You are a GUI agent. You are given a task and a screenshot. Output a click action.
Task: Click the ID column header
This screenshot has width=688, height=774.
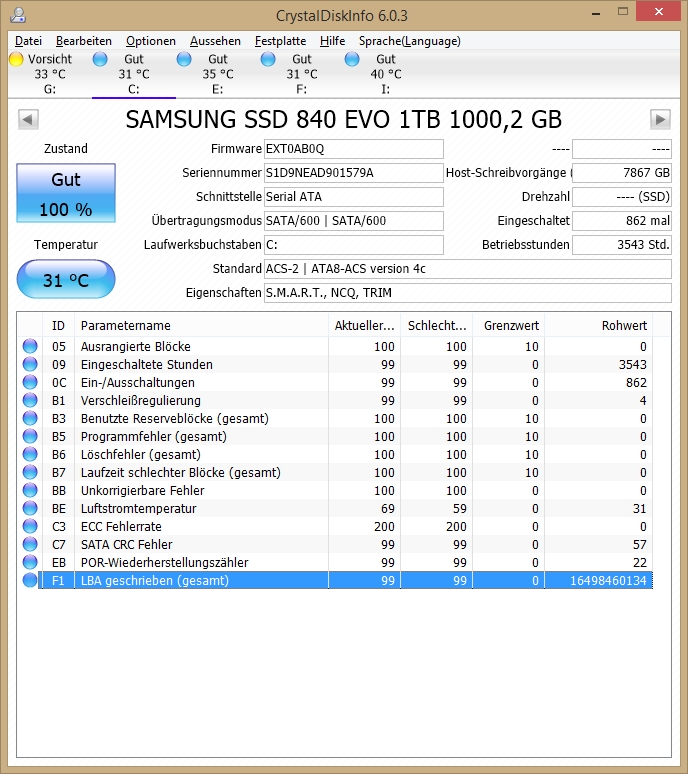[x=58, y=326]
